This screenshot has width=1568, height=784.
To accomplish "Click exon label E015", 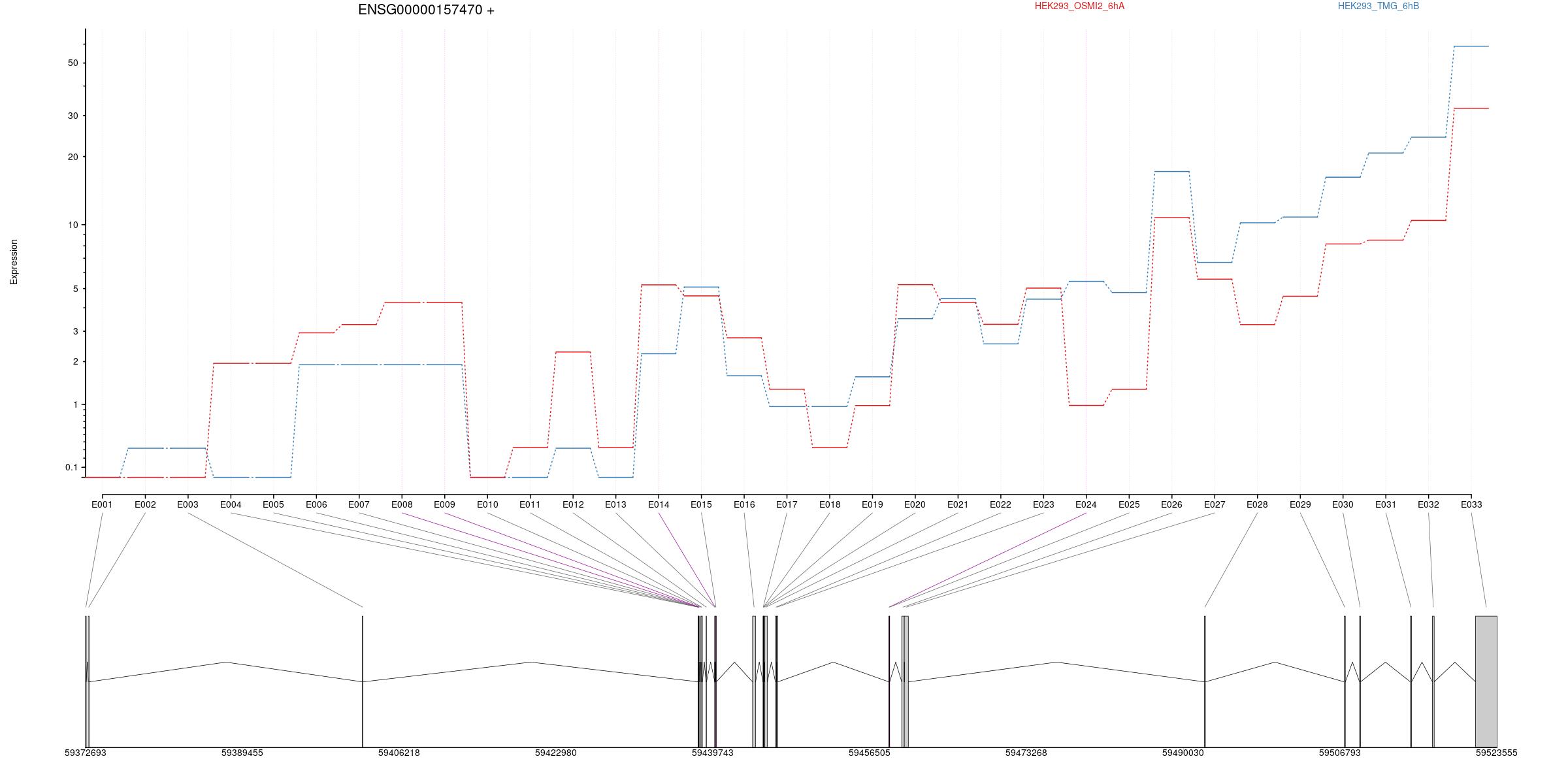I will point(701,504).
